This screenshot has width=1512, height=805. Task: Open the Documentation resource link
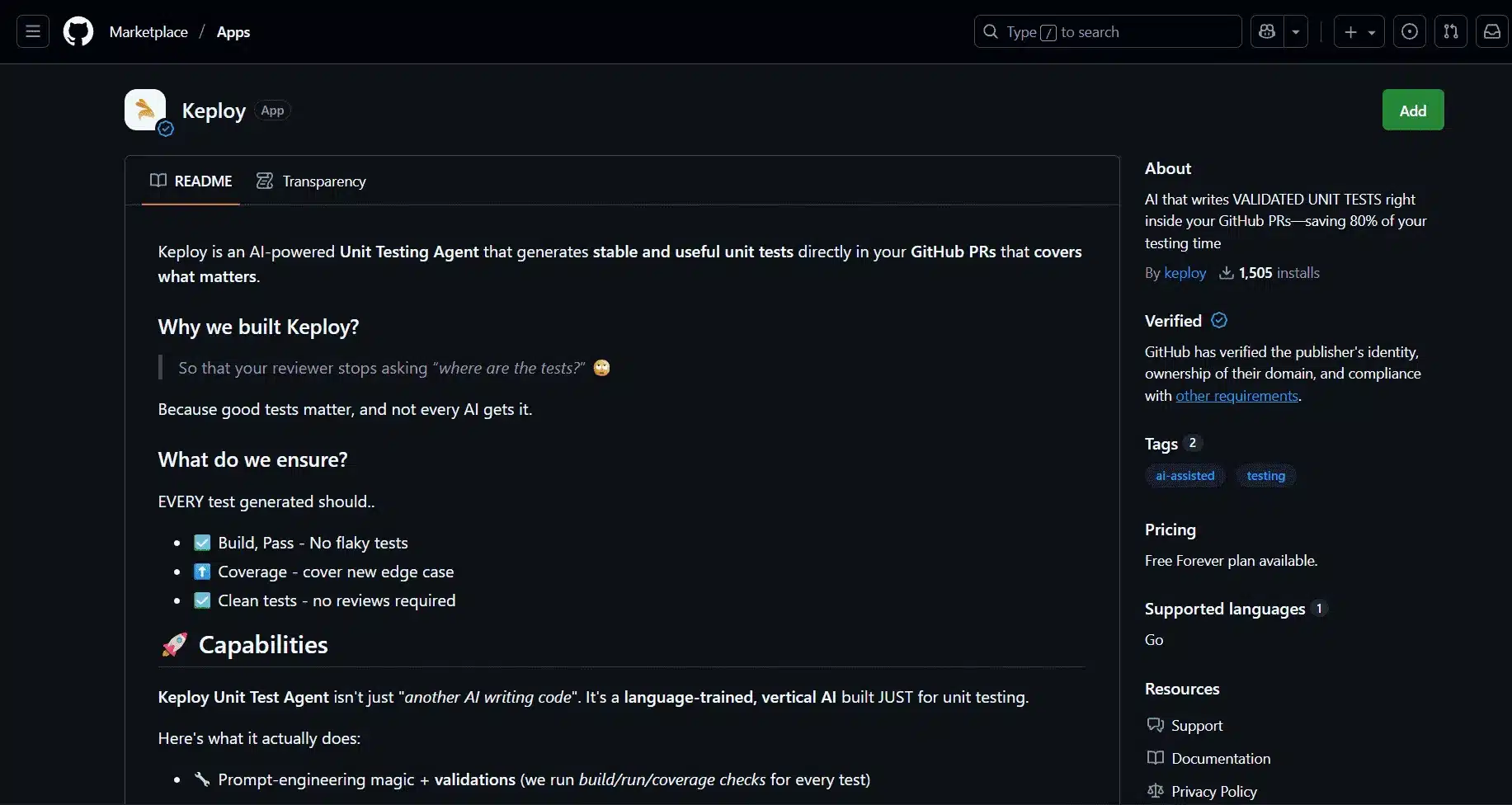[1221, 759]
